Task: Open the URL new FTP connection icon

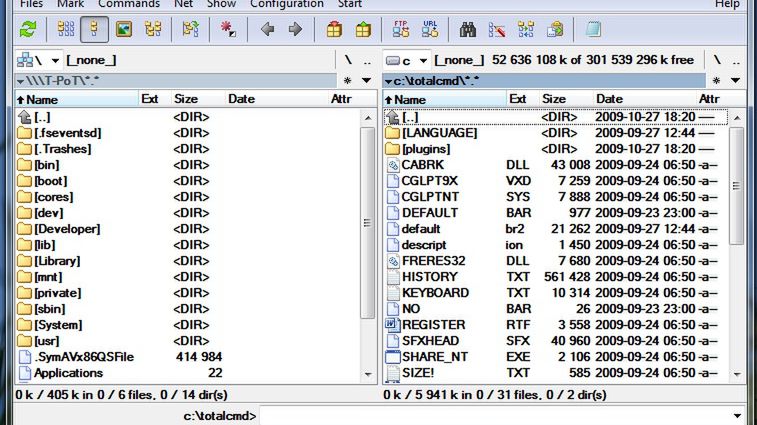Action: click(430, 30)
